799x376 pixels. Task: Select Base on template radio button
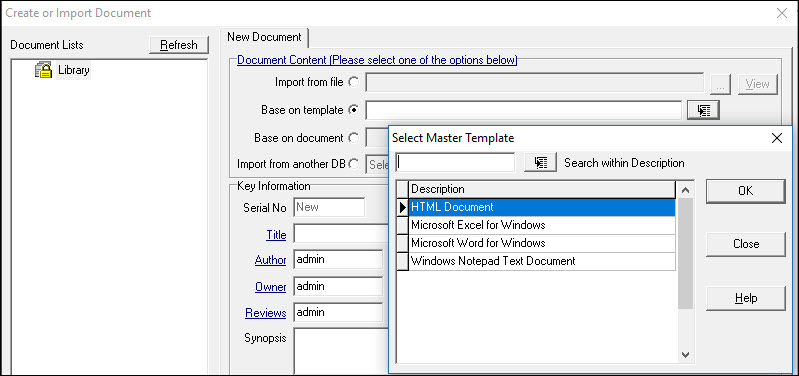coord(353,110)
